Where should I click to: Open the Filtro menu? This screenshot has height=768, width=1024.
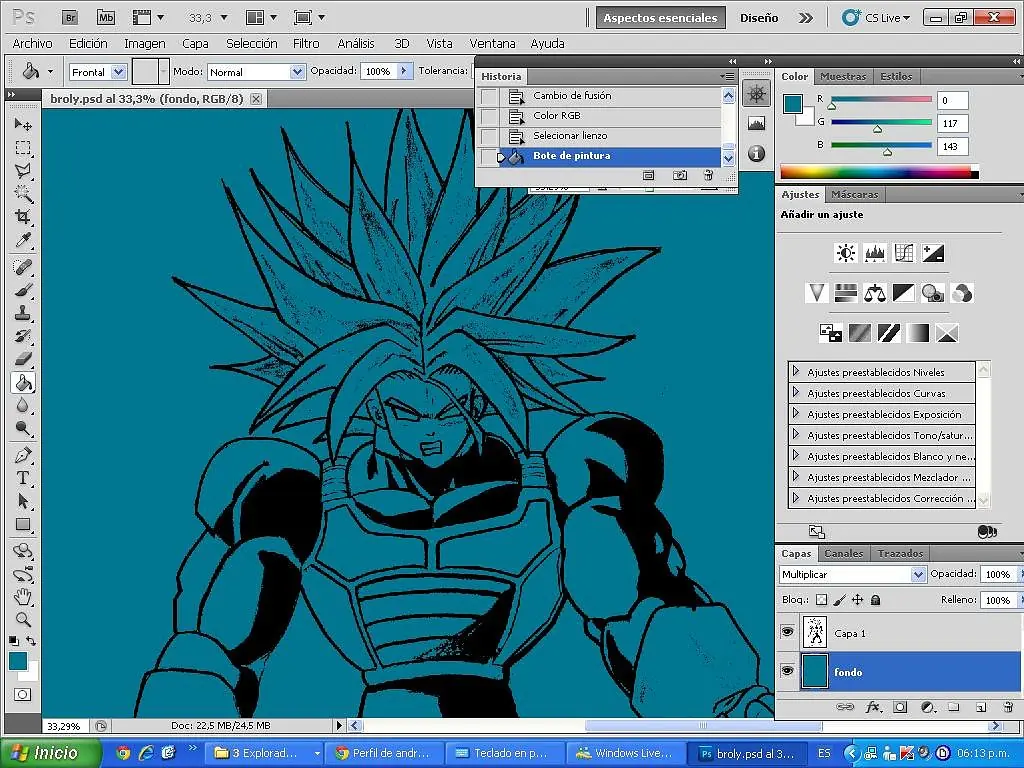click(306, 44)
